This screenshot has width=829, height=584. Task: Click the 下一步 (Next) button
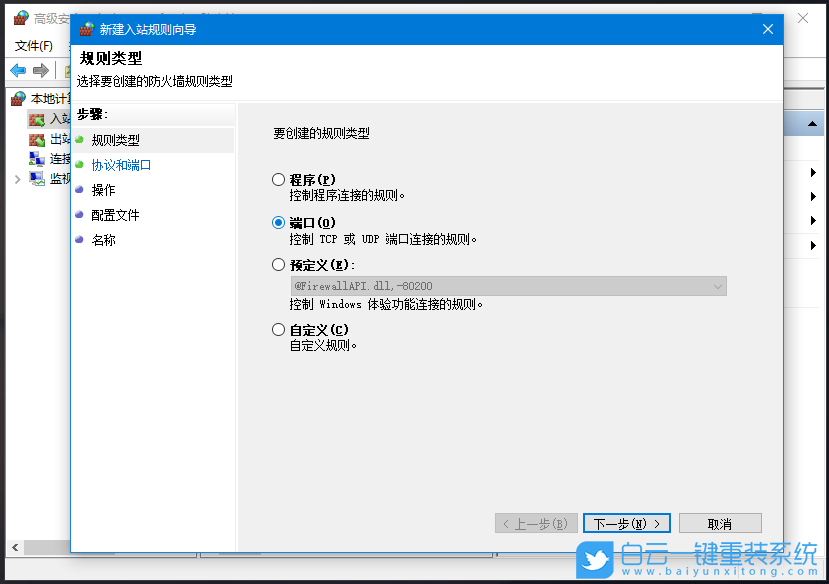point(626,522)
